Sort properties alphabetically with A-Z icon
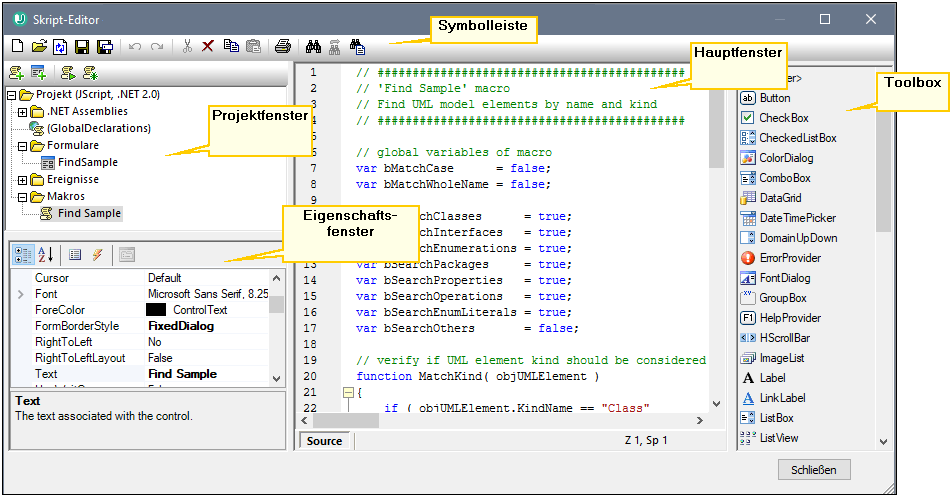Screen dimensions: 950x497 46,254
